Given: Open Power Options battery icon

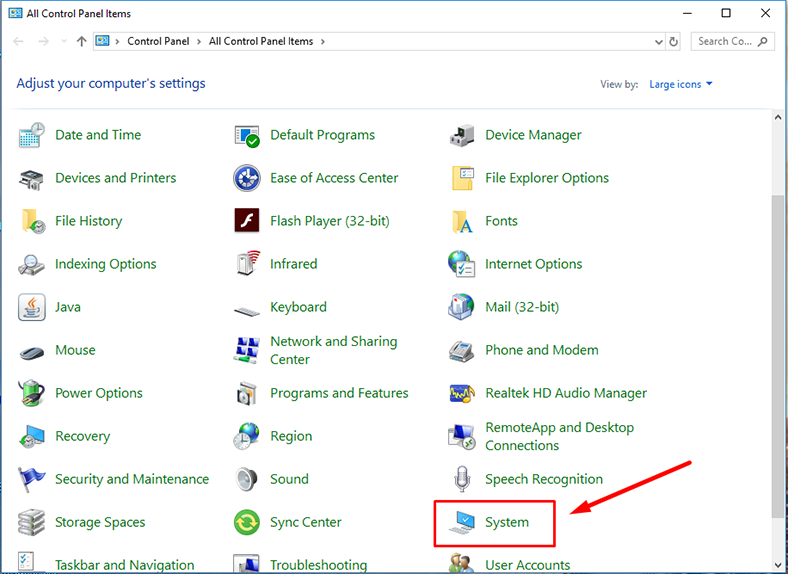Looking at the screenshot, I should tap(32, 393).
